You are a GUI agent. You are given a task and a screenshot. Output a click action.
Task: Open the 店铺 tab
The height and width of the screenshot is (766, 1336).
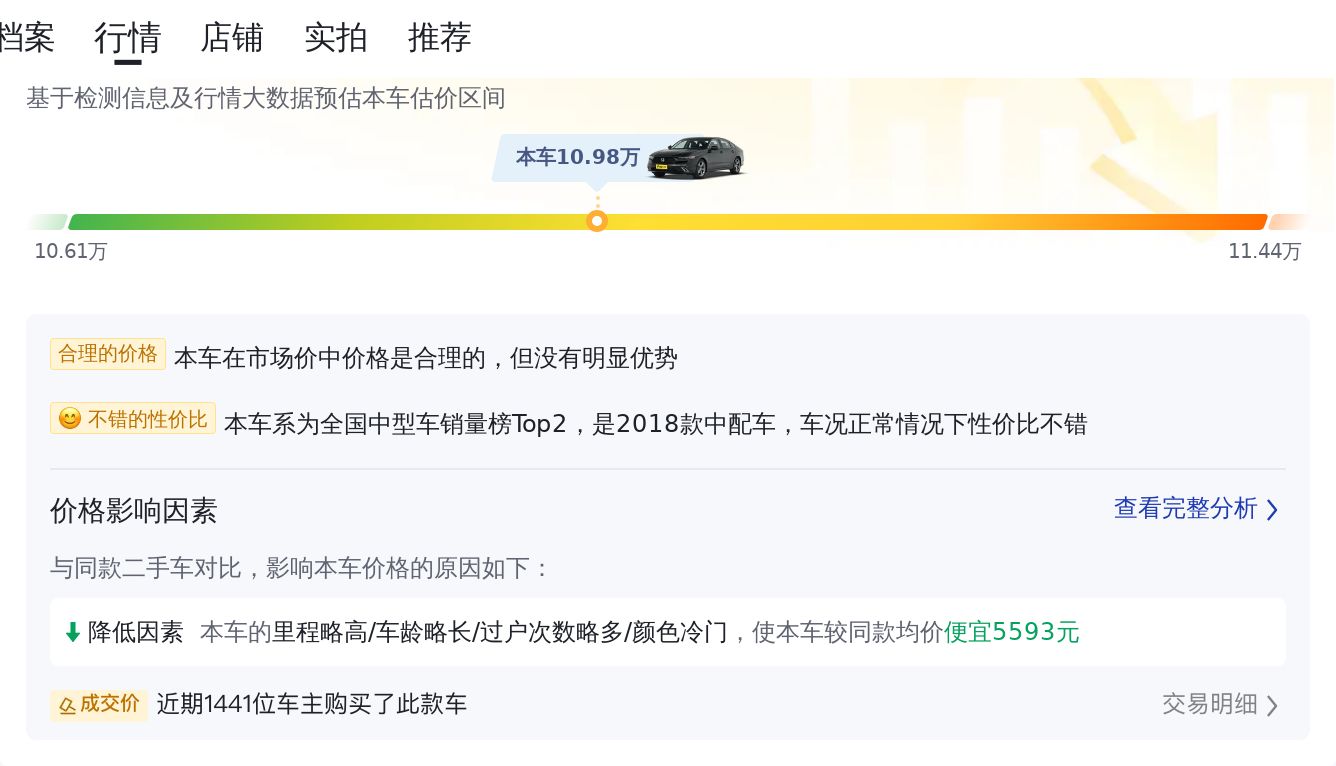coord(231,38)
